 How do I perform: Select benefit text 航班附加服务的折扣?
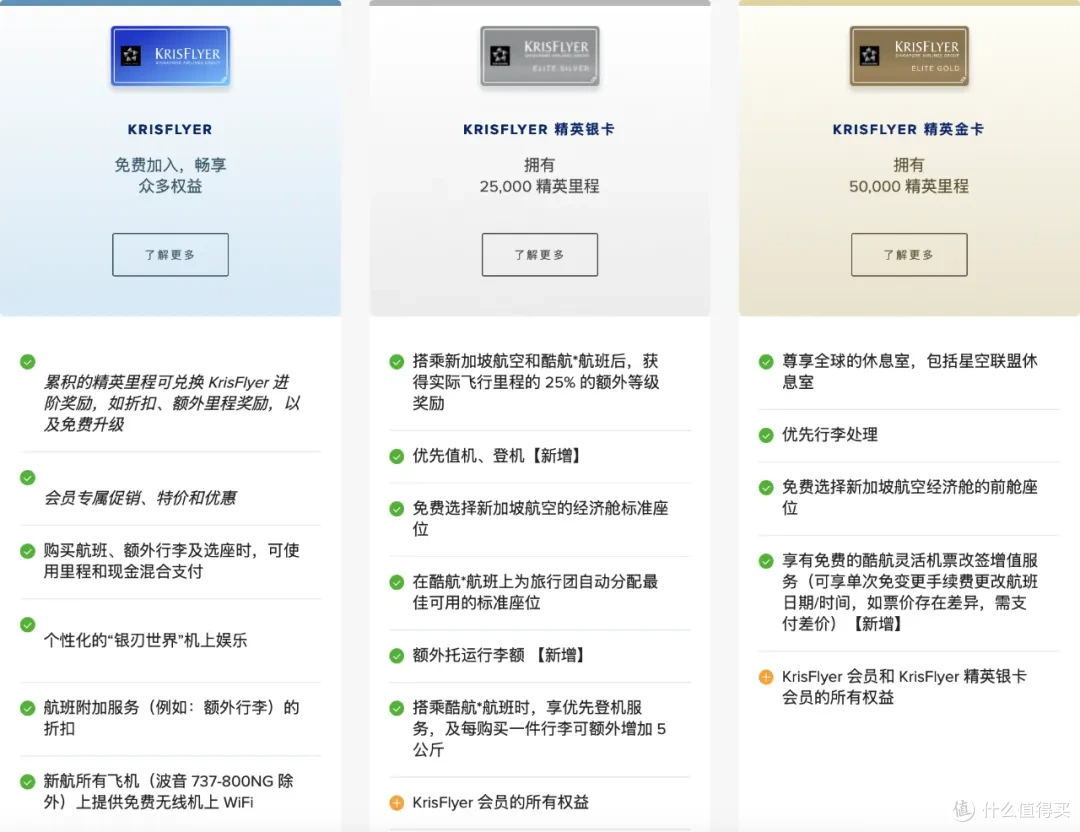coord(172,718)
